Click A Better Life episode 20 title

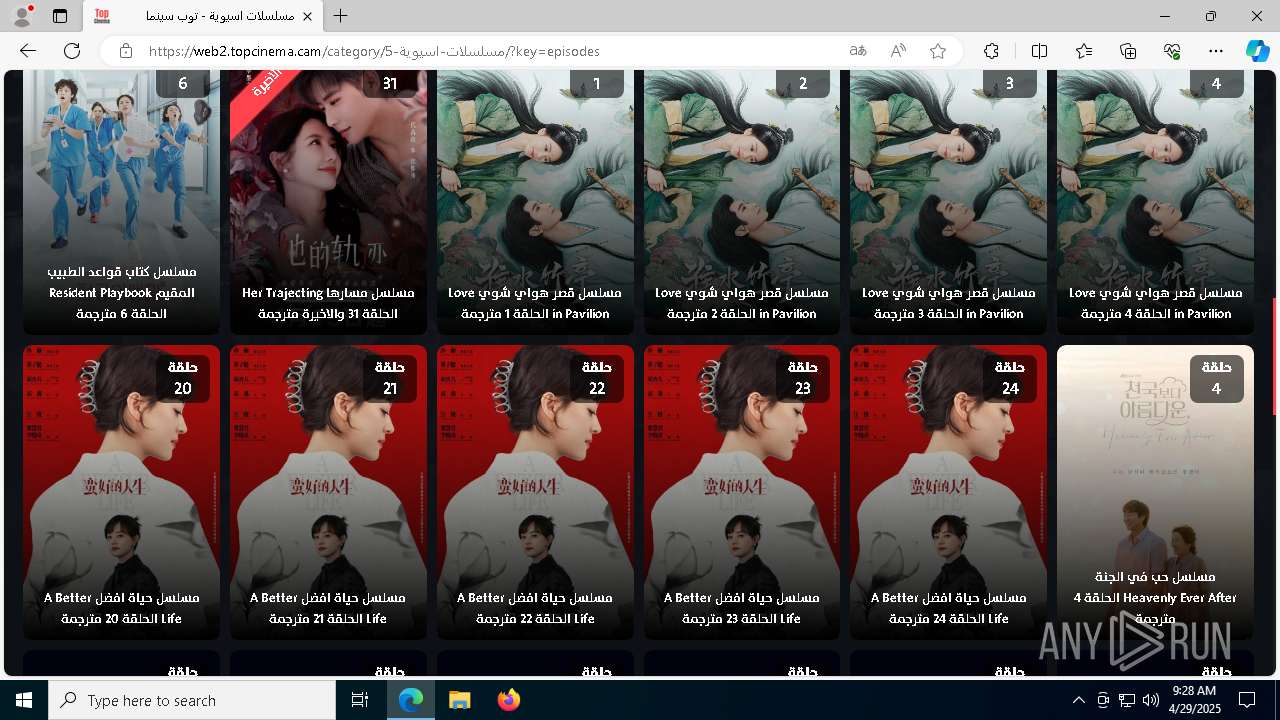coord(122,608)
